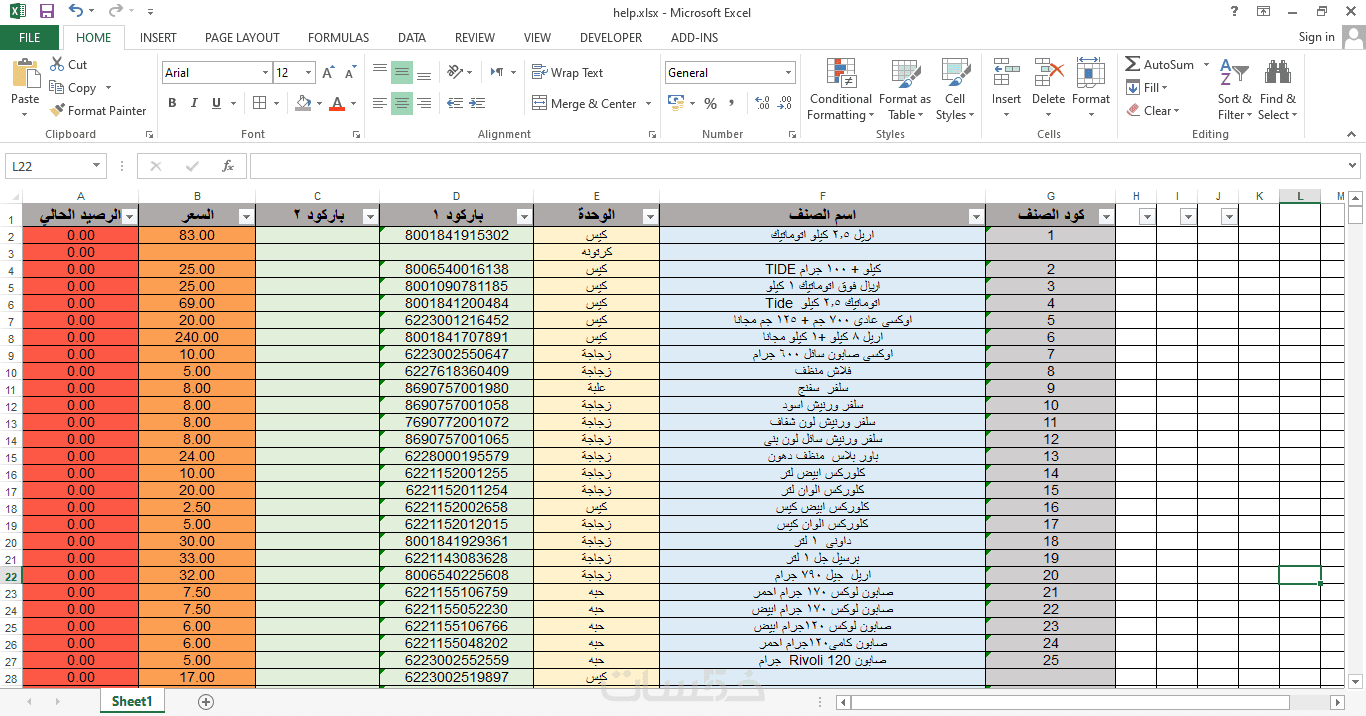Open Find & Select binoculars menu
The image size is (1366, 716).
pos(1277,90)
